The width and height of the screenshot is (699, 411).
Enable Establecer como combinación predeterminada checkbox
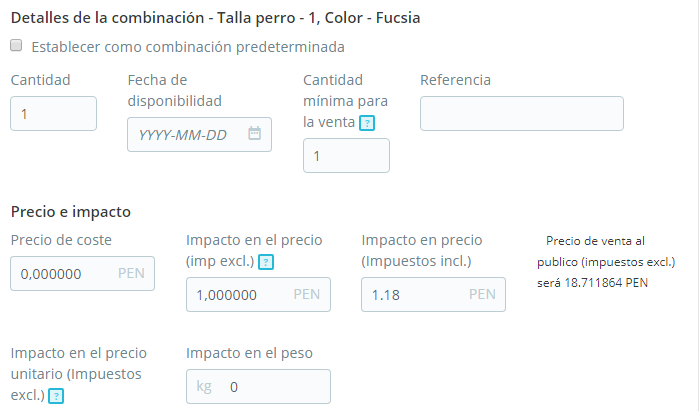(17, 46)
